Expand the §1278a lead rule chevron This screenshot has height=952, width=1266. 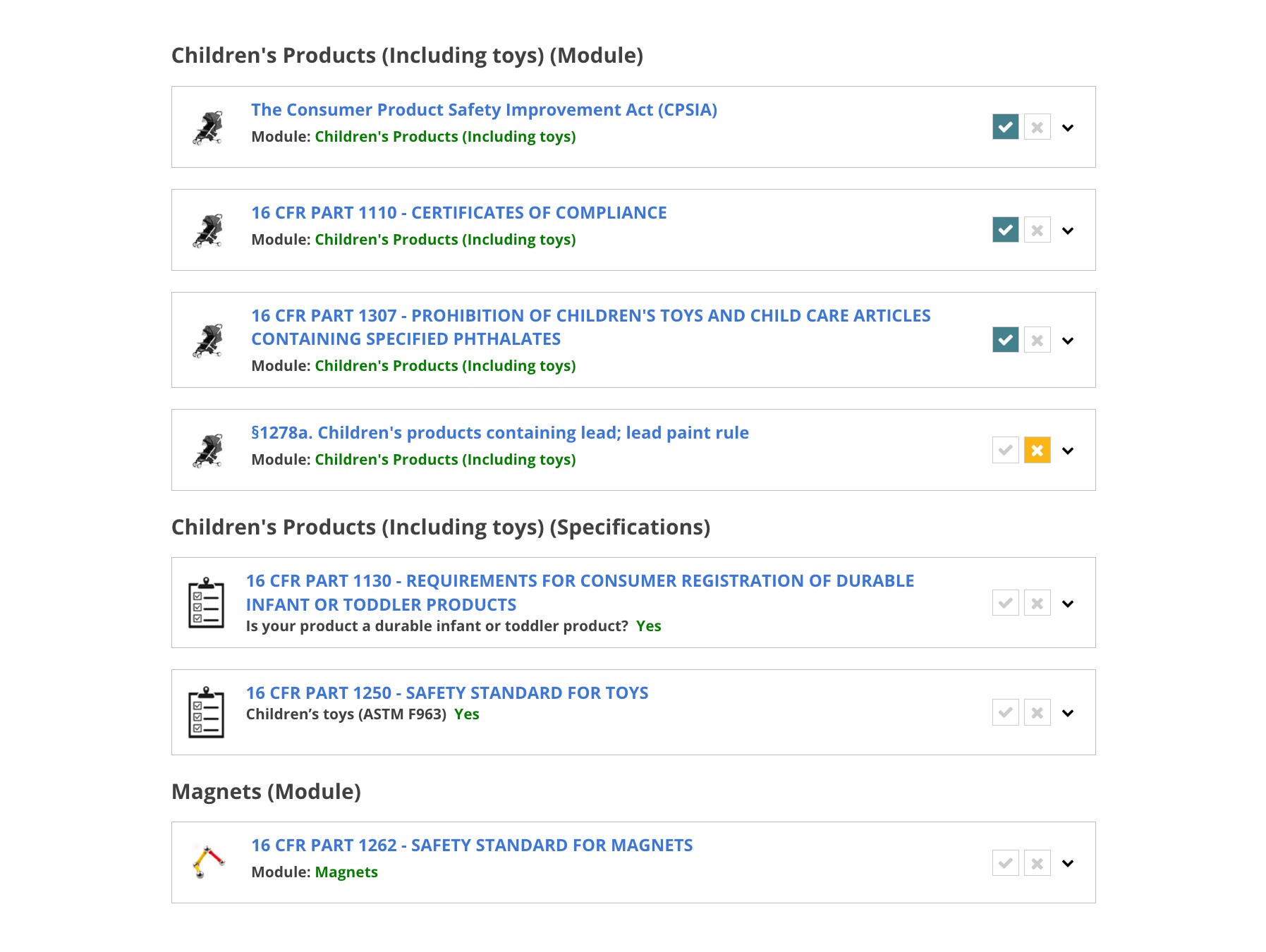click(1068, 451)
